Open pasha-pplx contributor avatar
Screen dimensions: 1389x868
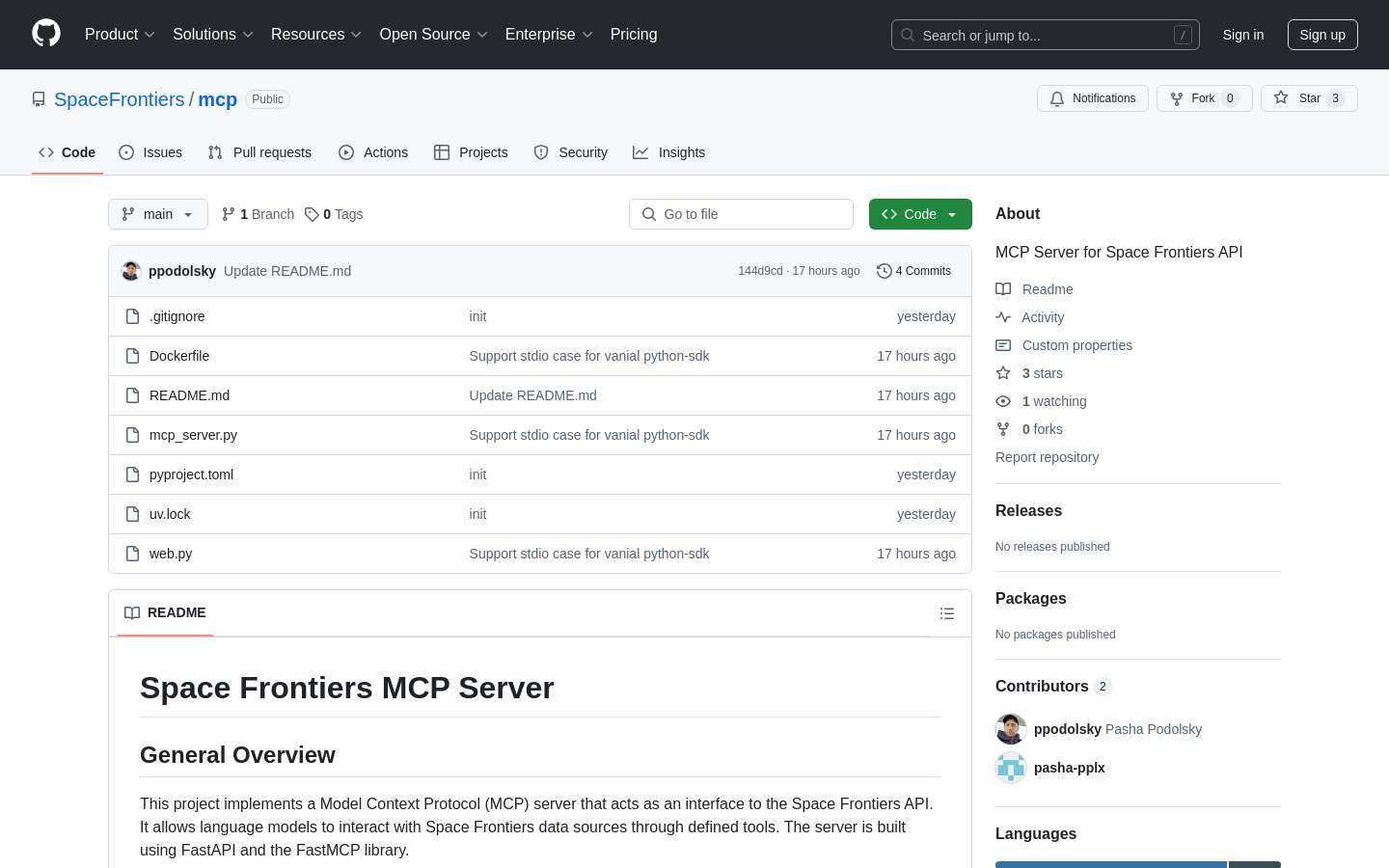pos(1011,768)
